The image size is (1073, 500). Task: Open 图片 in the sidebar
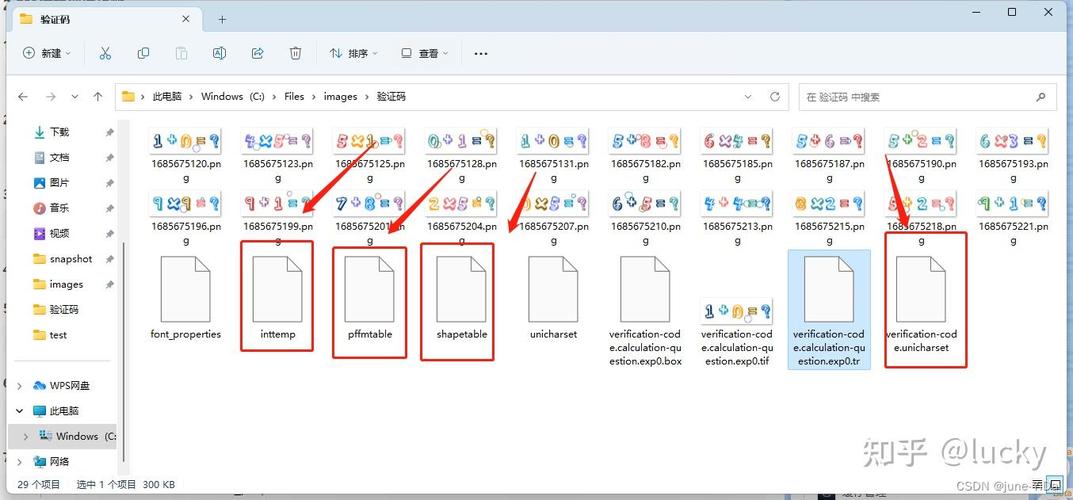(60, 183)
